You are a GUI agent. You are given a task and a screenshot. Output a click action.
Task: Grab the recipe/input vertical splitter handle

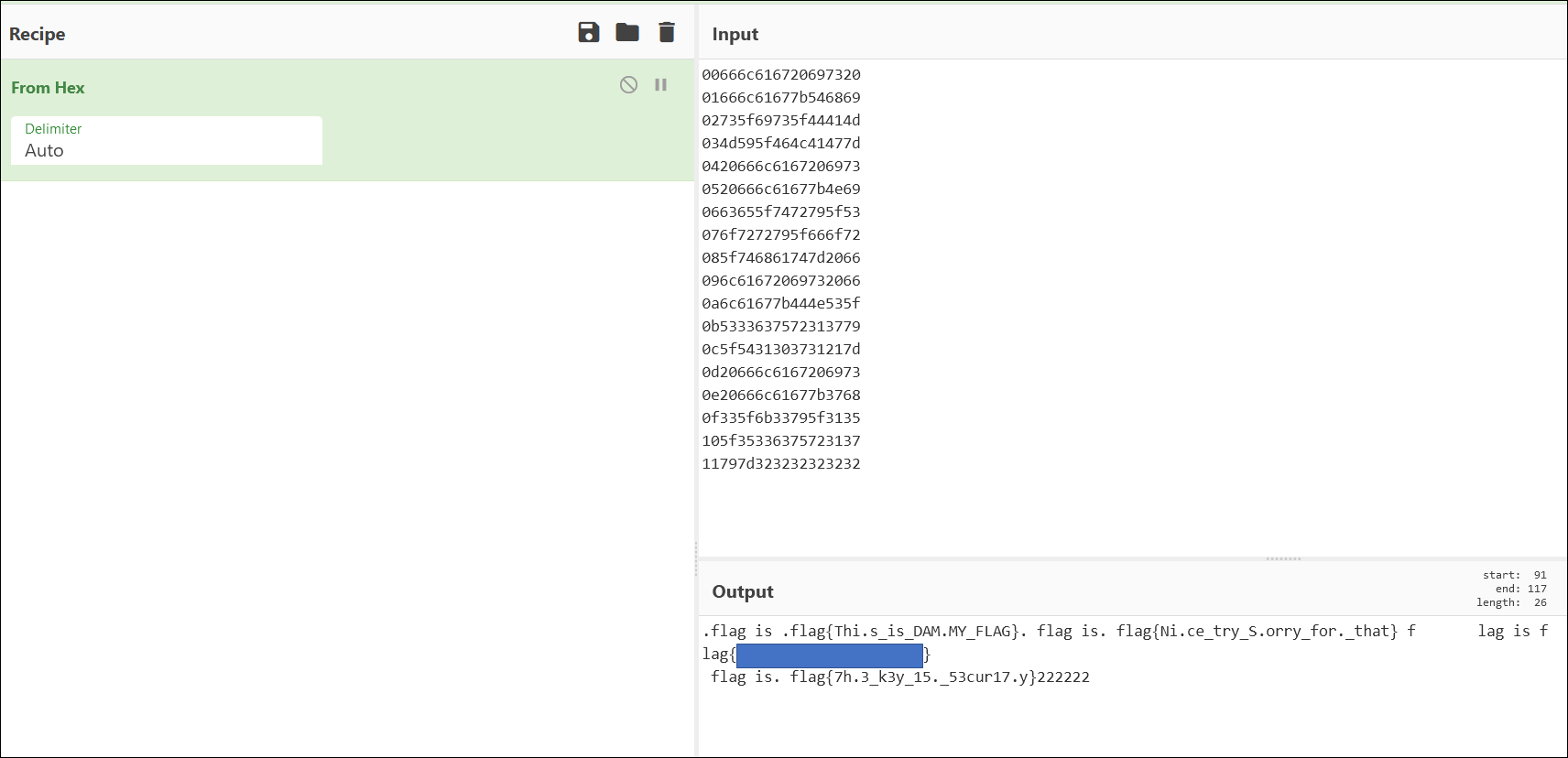[696, 558]
